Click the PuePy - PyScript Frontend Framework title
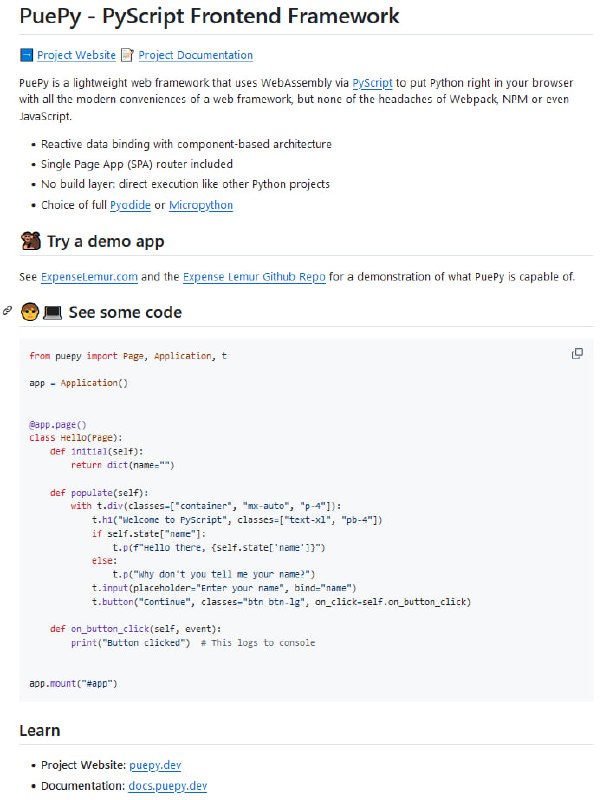Viewport: 616px width, 800px height. point(209,17)
